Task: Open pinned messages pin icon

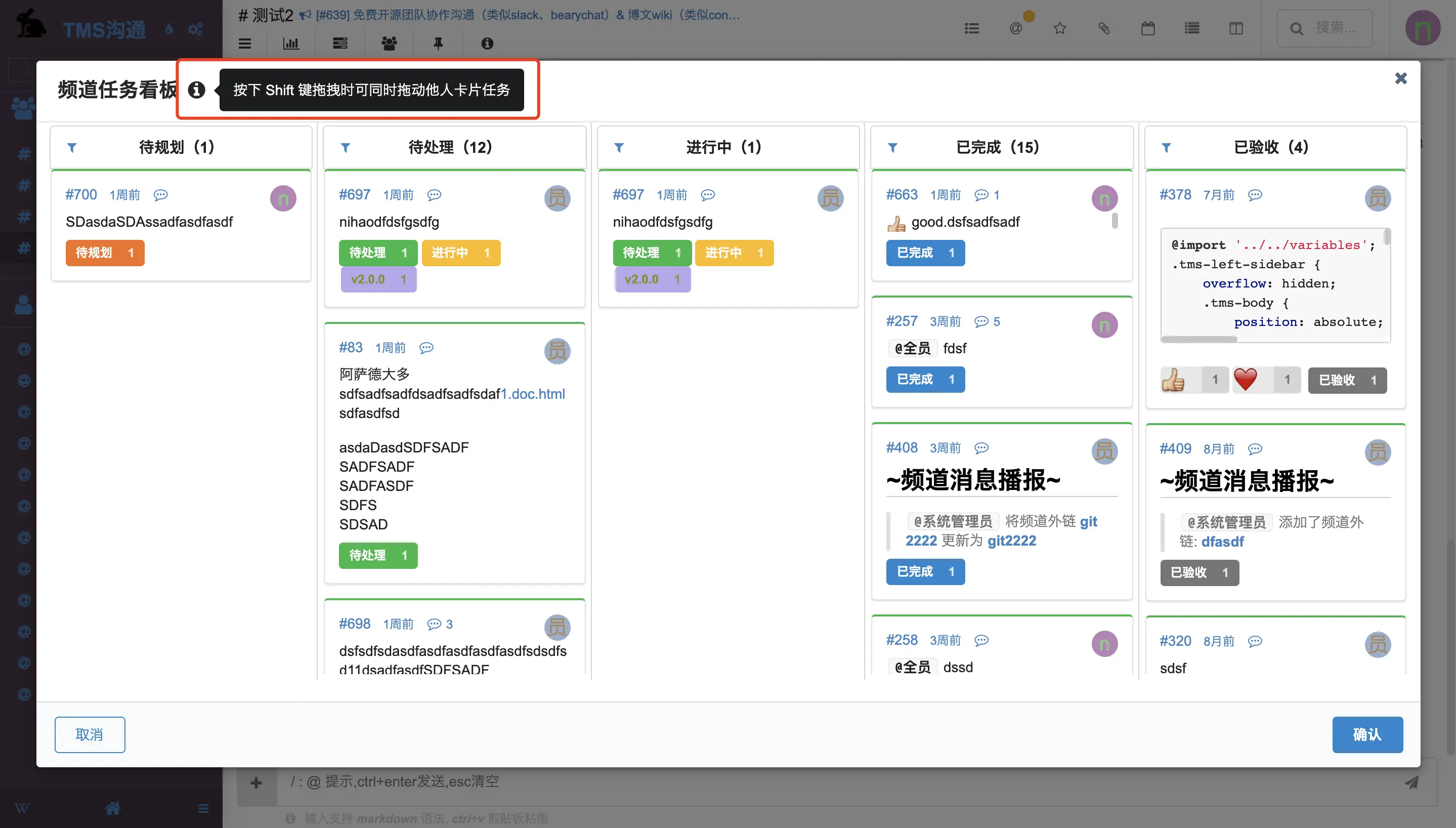Action: click(x=438, y=43)
